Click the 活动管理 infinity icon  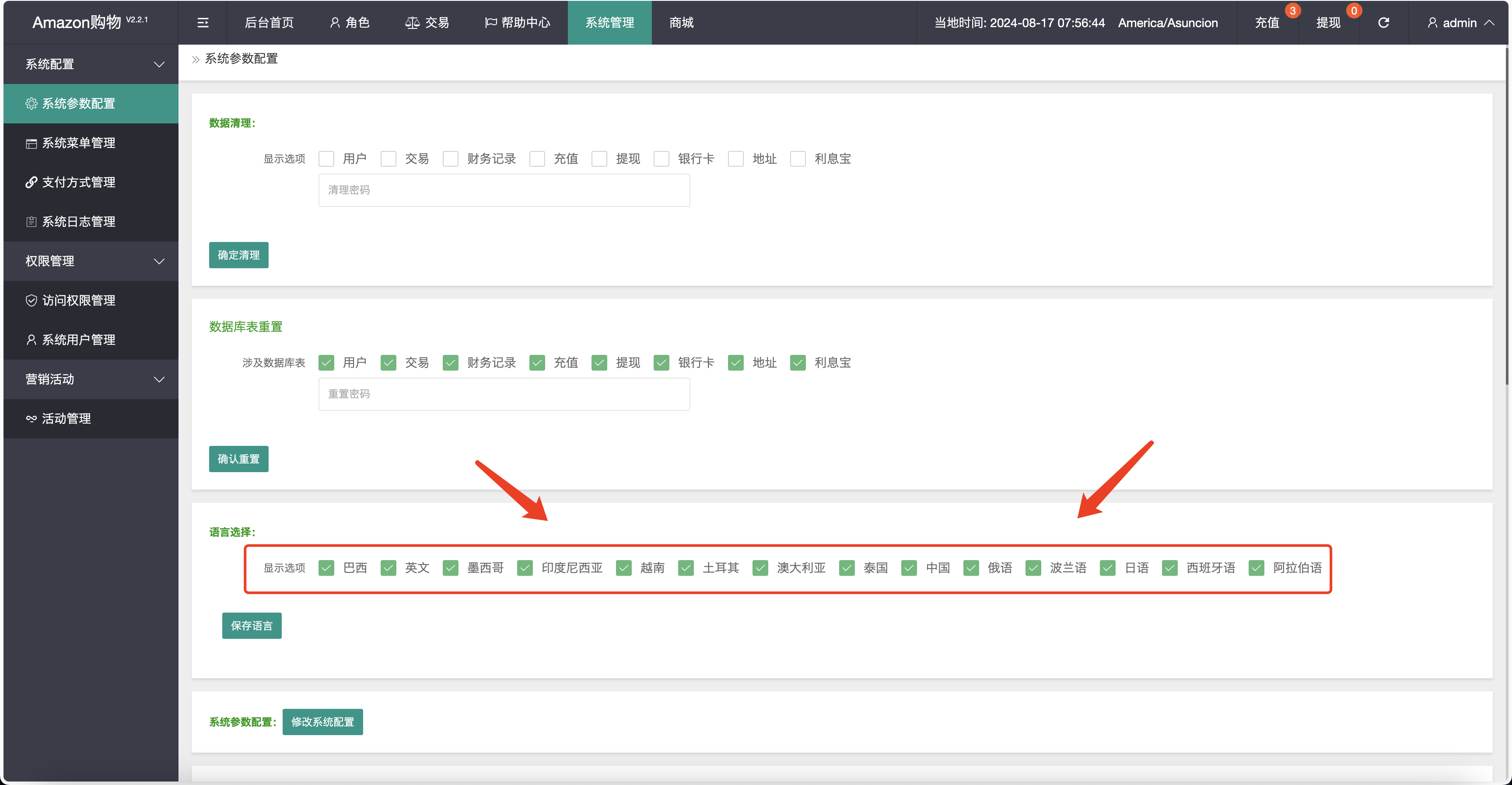31,419
